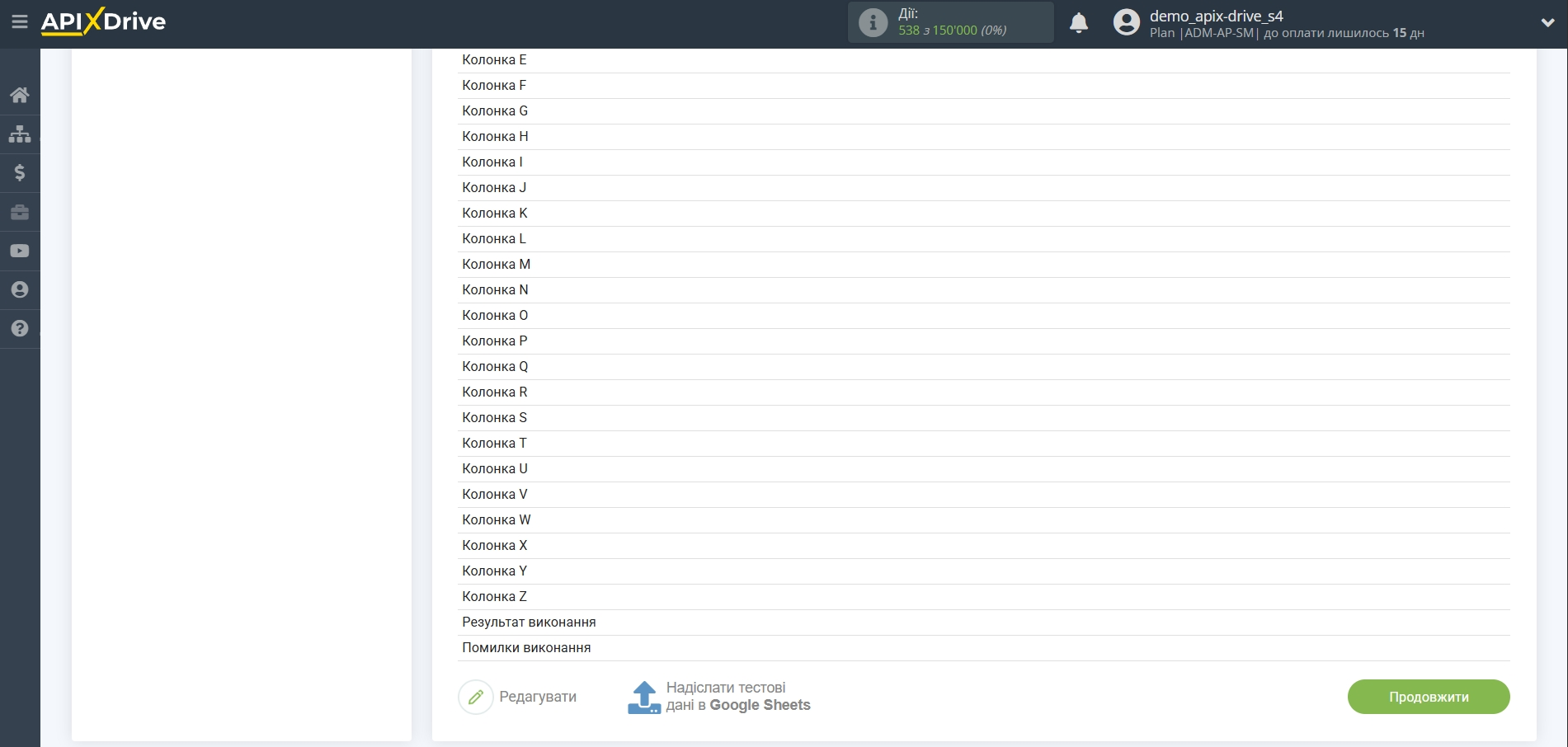This screenshot has height=747, width=1568.
Task: Click the upload icon for test data
Action: point(644,697)
